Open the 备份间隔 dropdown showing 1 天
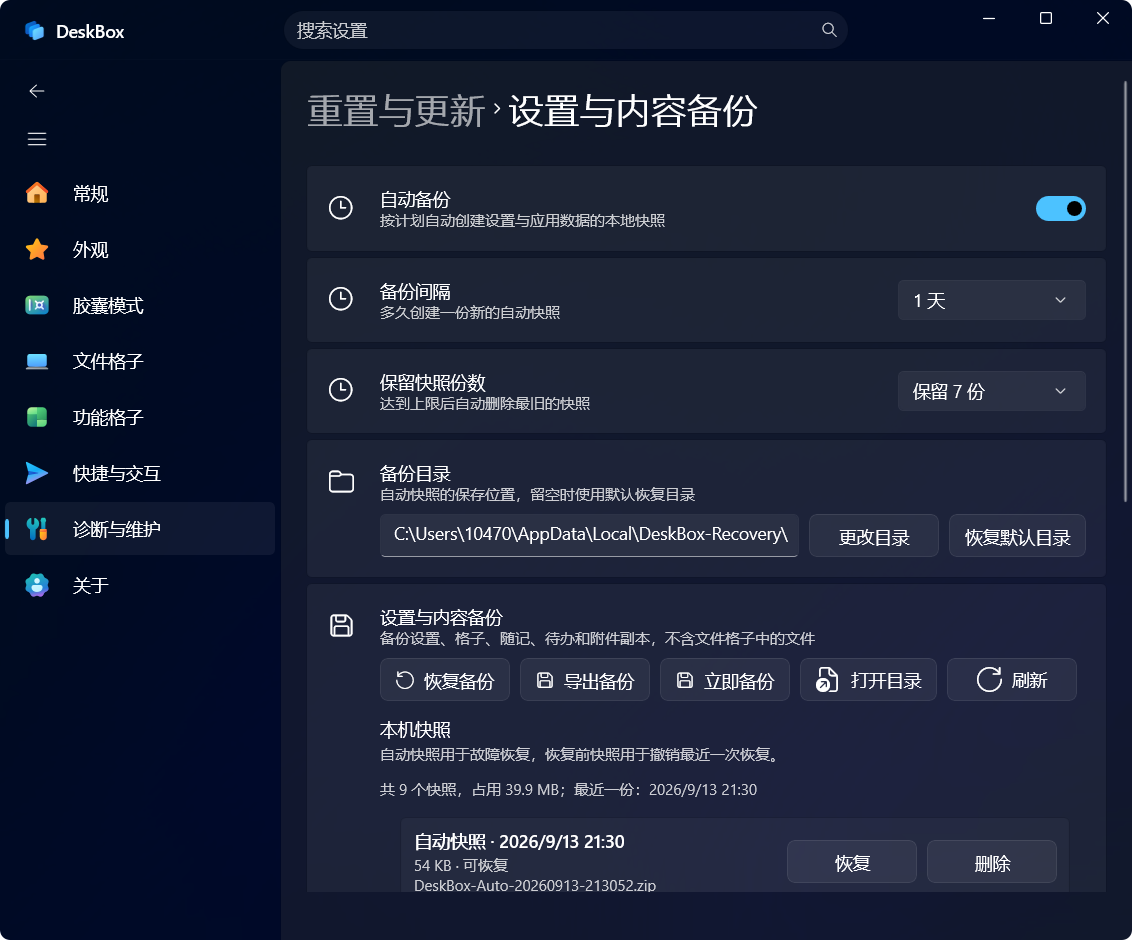 tap(991, 300)
